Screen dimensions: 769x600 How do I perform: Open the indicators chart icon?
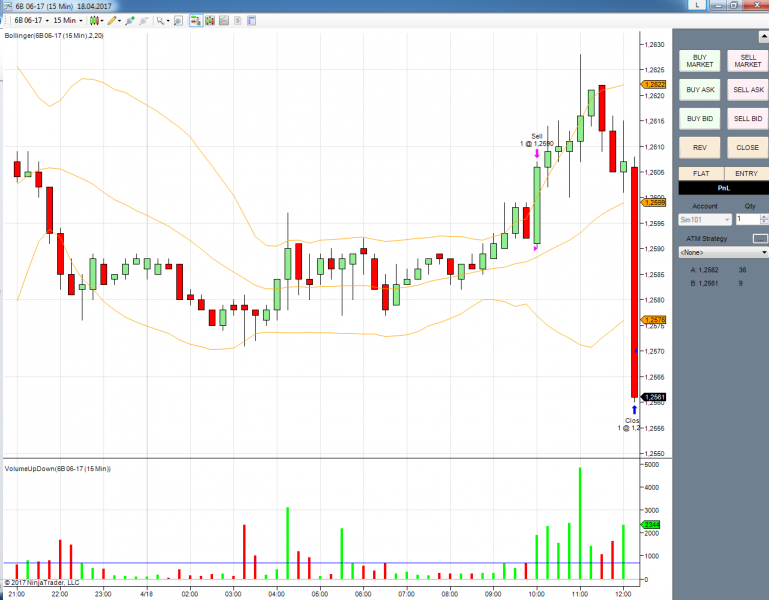(224, 21)
